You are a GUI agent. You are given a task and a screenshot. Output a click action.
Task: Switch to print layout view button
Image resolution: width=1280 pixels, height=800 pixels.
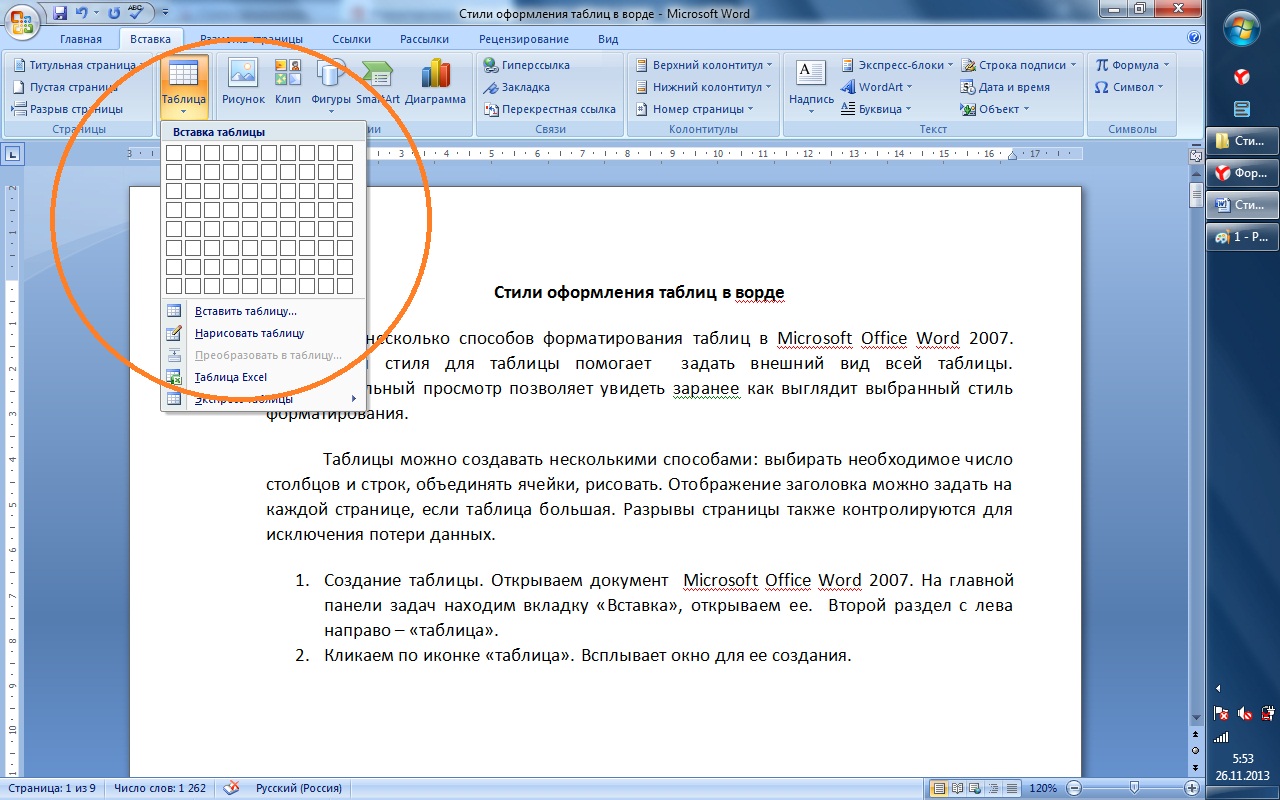(x=939, y=788)
